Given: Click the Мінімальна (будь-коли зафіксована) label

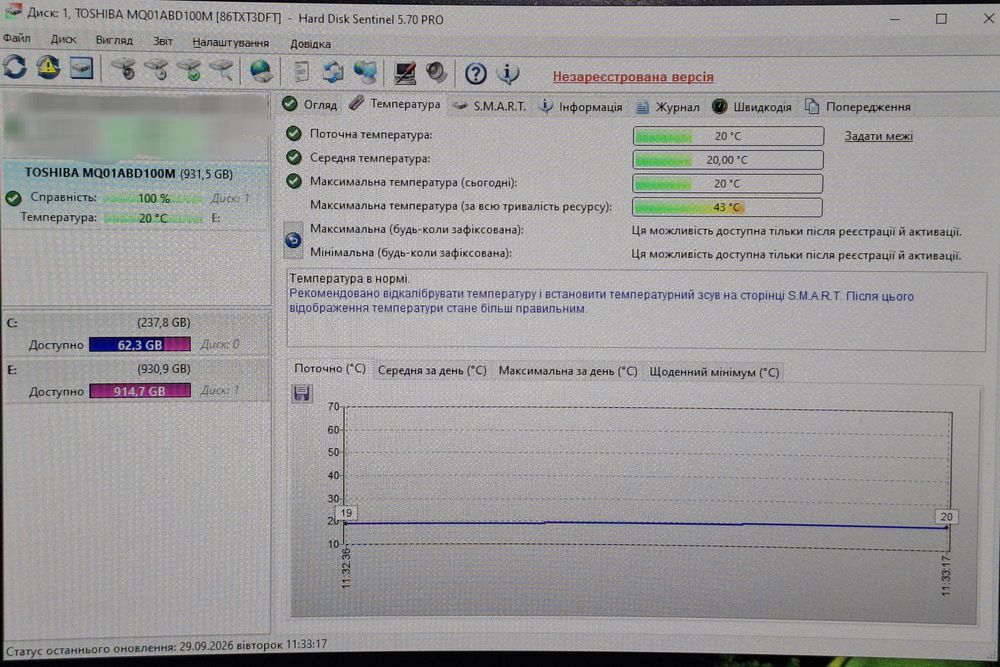Looking at the screenshot, I should point(411,253).
